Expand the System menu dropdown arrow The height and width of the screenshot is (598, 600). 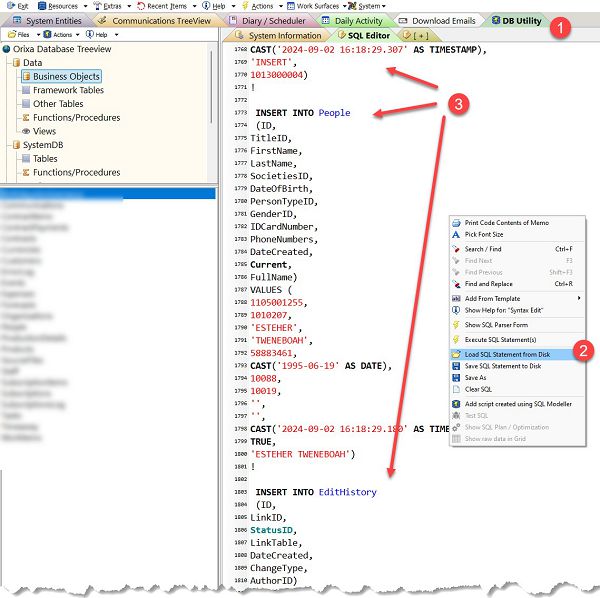click(x=384, y=6)
